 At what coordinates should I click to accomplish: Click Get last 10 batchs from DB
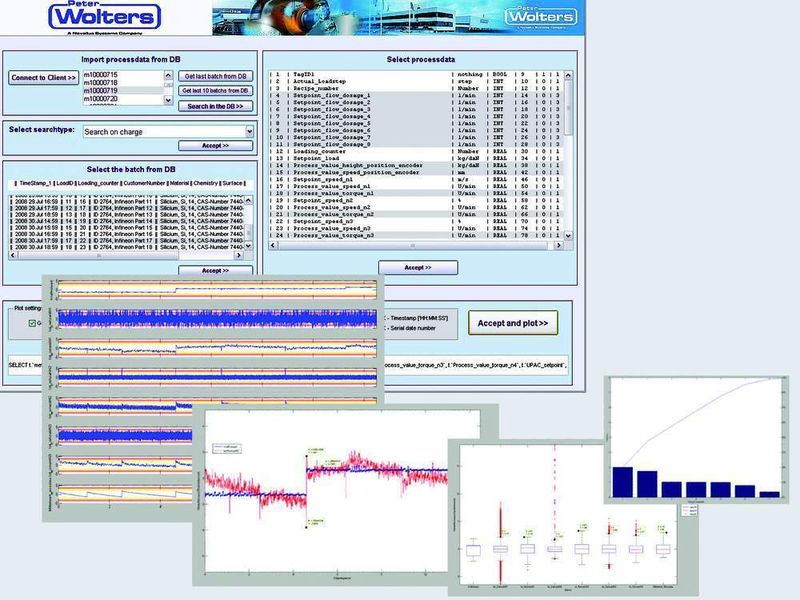(x=215, y=90)
